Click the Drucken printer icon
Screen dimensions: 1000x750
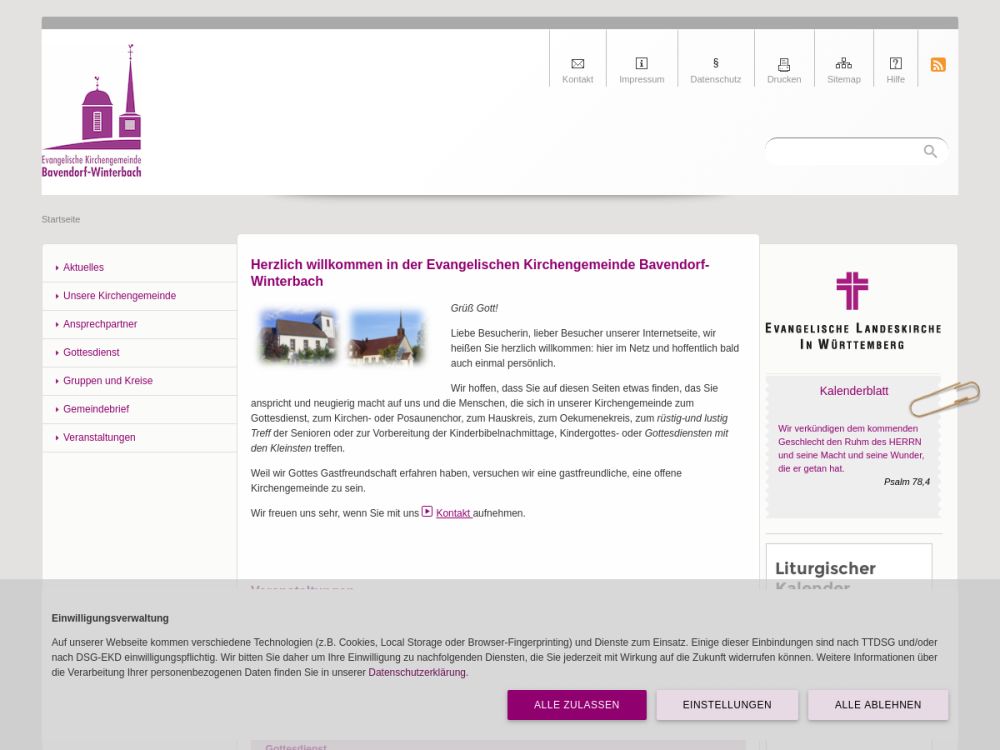point(784,64)
